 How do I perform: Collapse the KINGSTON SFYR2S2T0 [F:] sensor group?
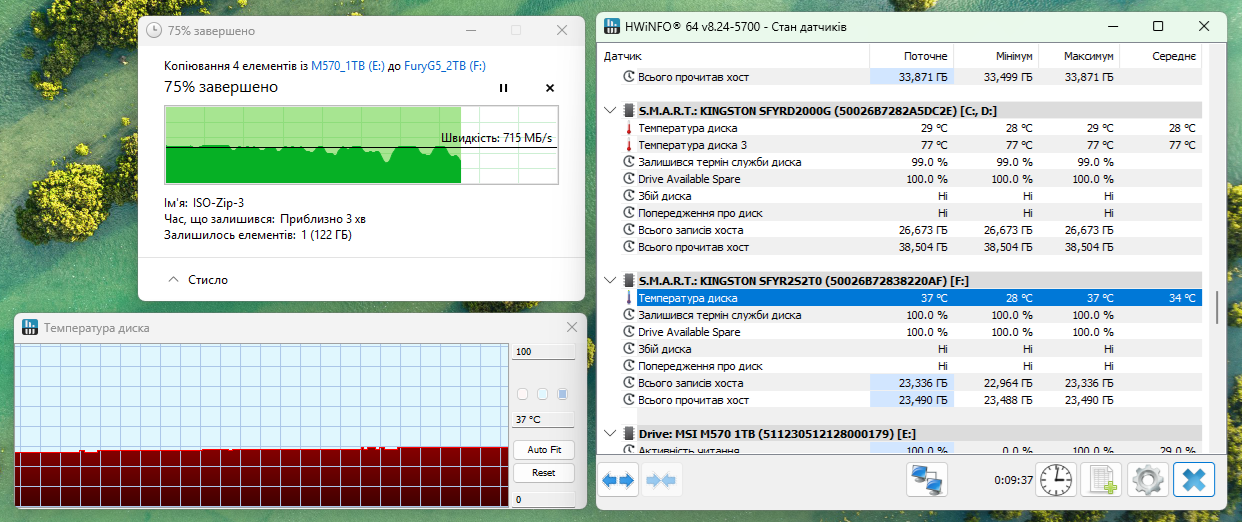610,280
